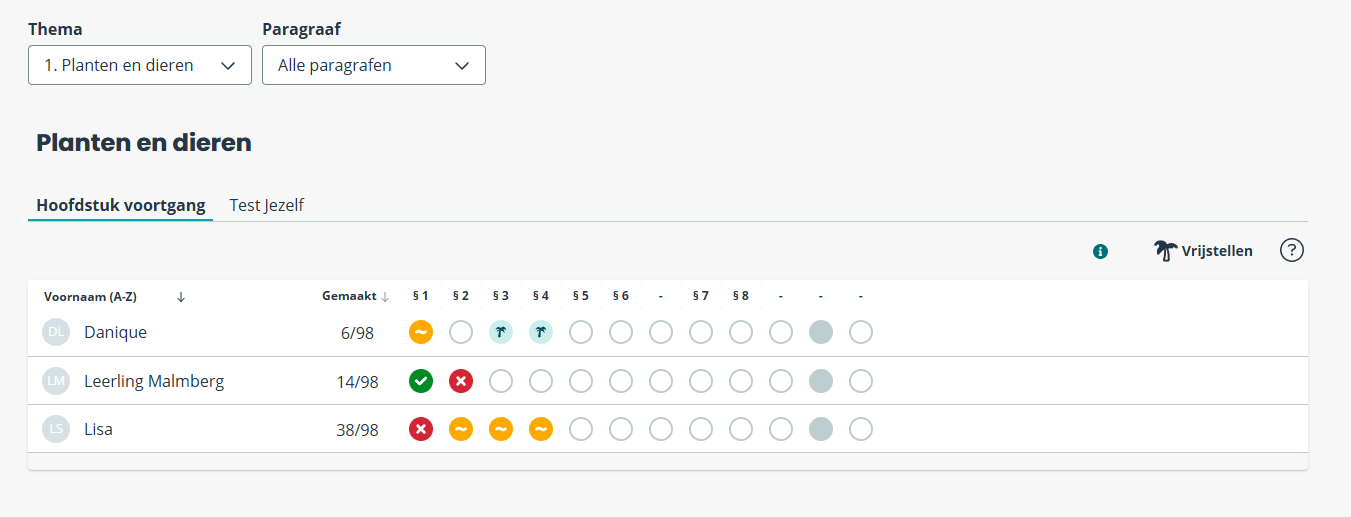The image size is (1351, 517).
Task: Select Danique's empty circle under §2
Action: coord(461,332)
